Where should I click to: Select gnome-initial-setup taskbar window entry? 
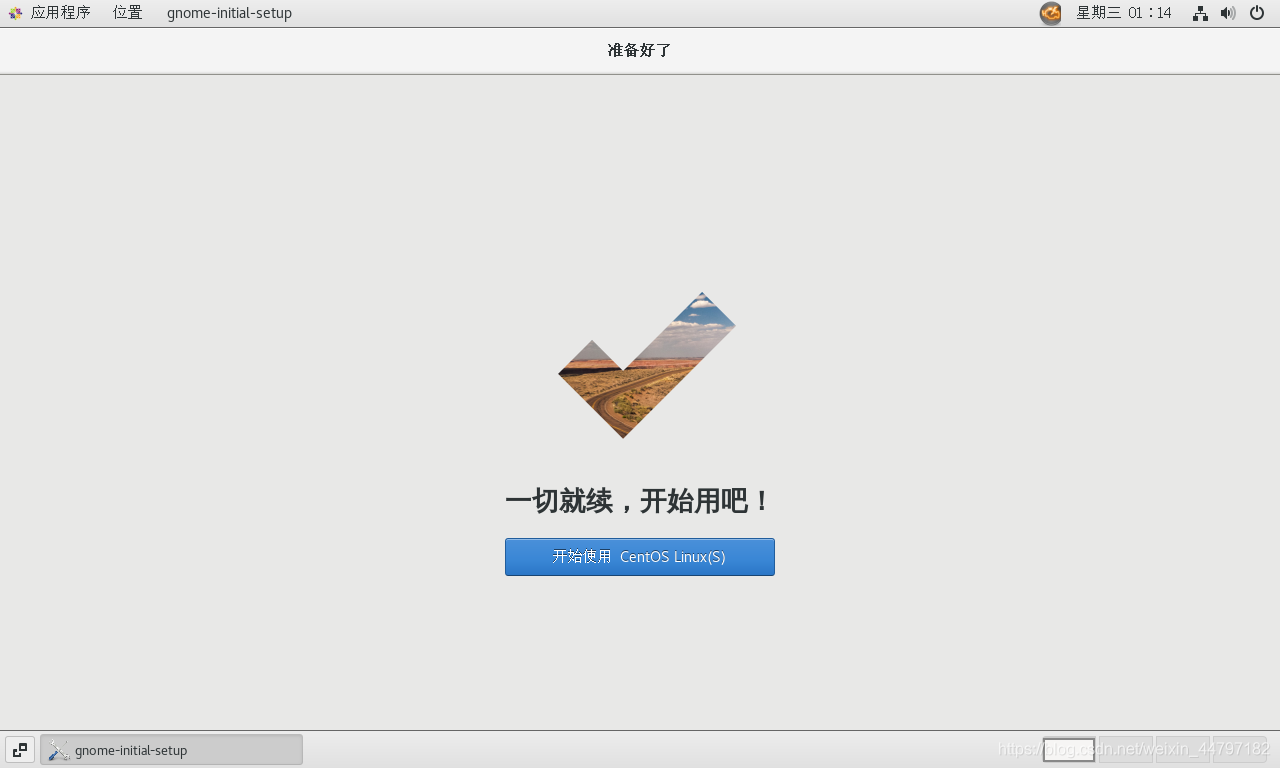pyautogui.click(x=171, y=750)
